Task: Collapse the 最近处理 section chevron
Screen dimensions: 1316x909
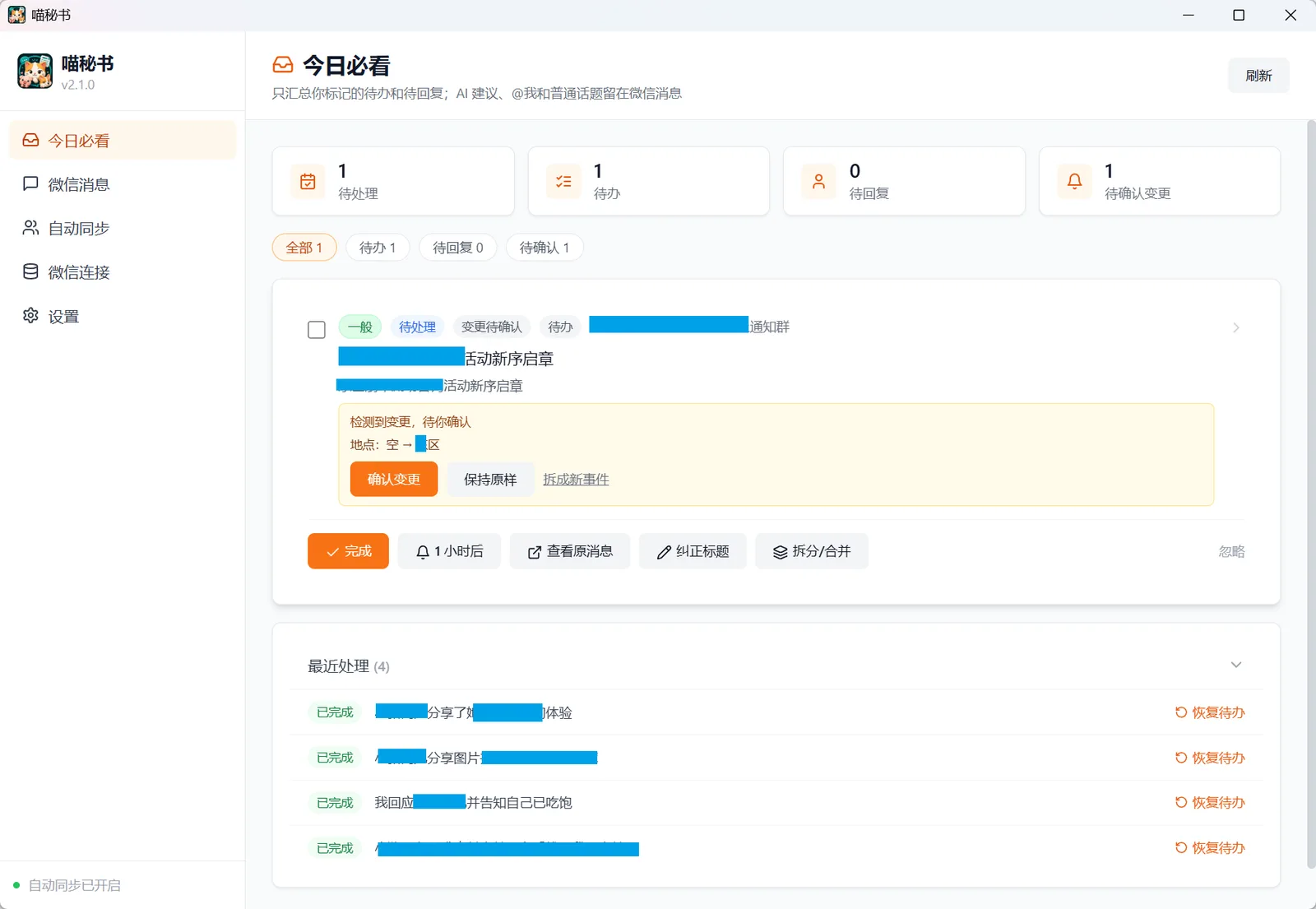Action: tap(1236, 665)
